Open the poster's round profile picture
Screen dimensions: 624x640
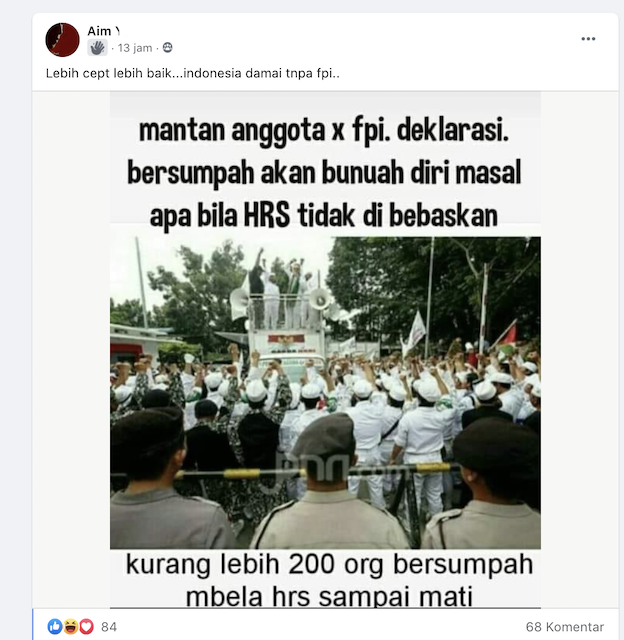62,40
